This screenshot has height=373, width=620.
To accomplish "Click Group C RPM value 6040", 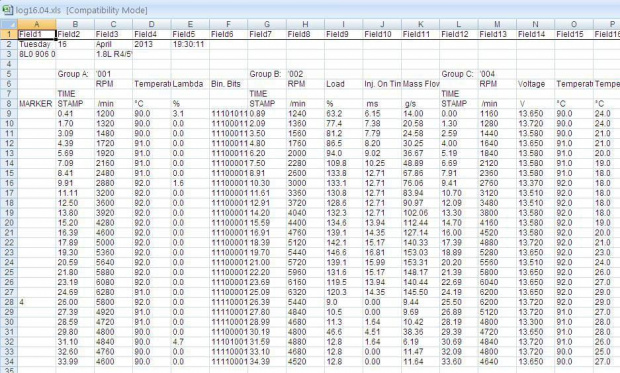I will pyautogui.click(x=497, y=282).
